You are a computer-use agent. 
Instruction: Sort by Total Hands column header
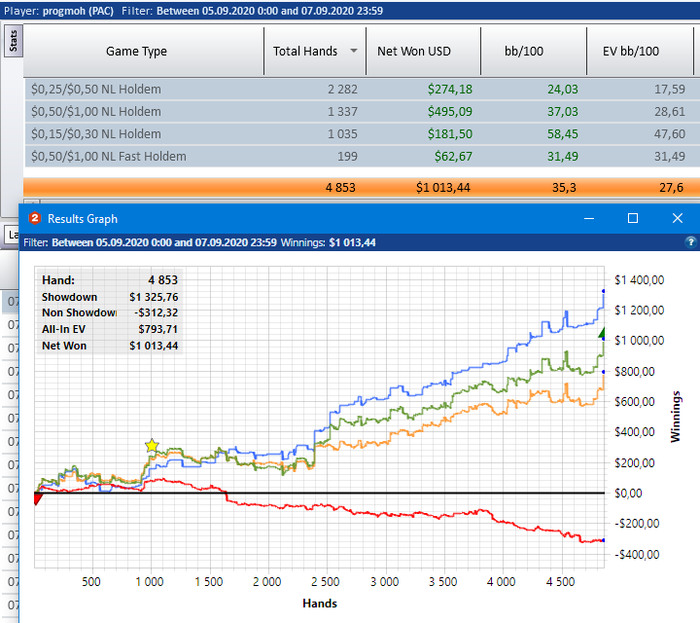[315, 51]
